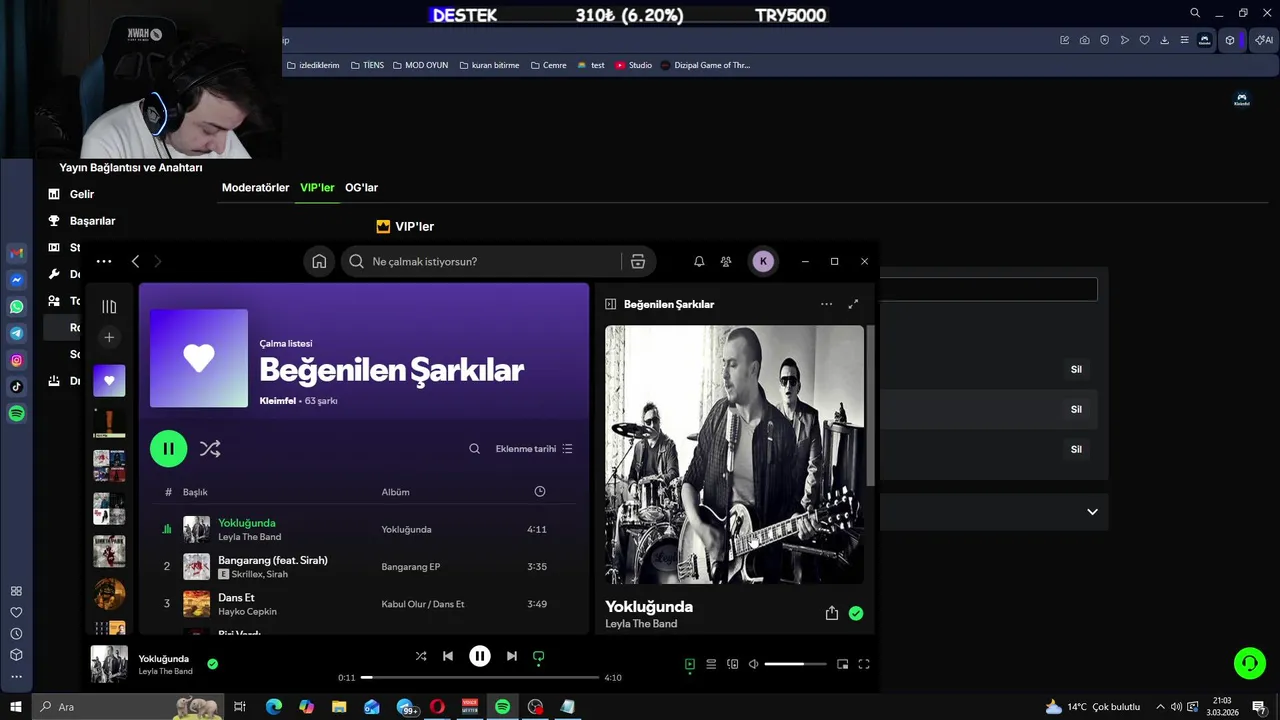Open more options in the Beğenilen Şarkılar panel
This screenshot has width=1280, height=720.
click(826, 304)
